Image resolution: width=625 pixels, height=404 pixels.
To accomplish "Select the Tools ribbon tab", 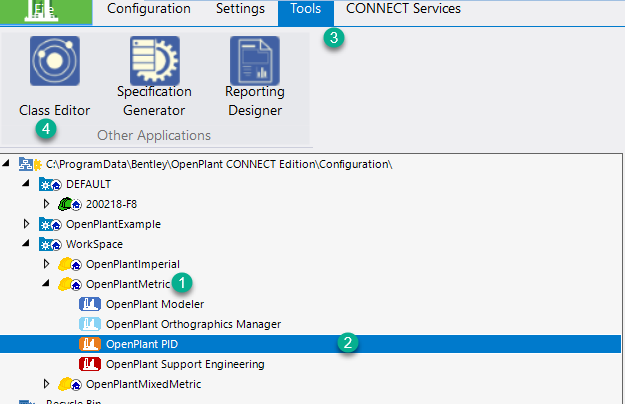I will [306, 12].
